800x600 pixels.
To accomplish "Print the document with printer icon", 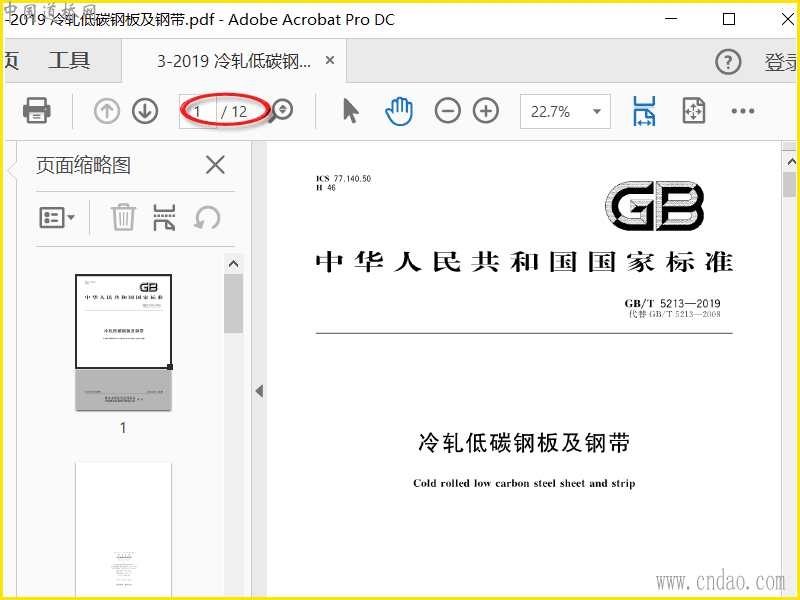I will (36, 110).
